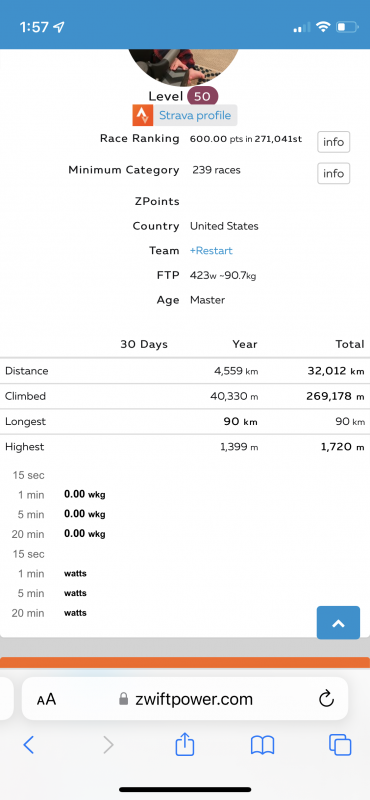Select the 30 Days column header
This screenshot has height=800, width=370.
144,344
